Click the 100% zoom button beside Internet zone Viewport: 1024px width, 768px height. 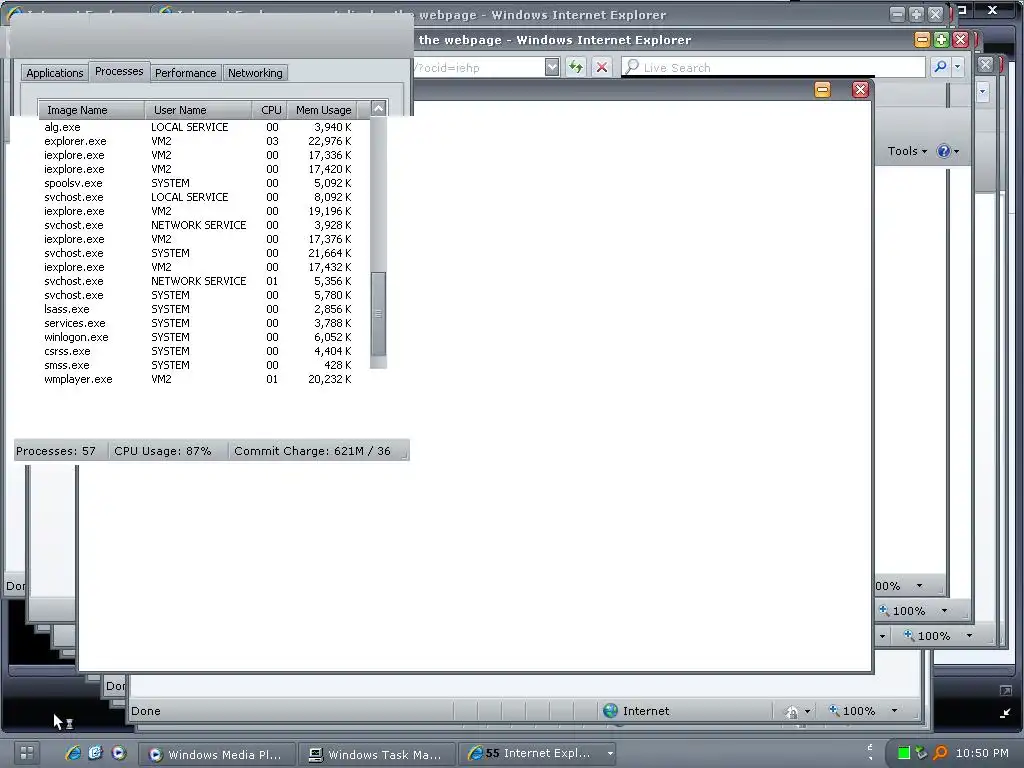[x=852, y=711]
